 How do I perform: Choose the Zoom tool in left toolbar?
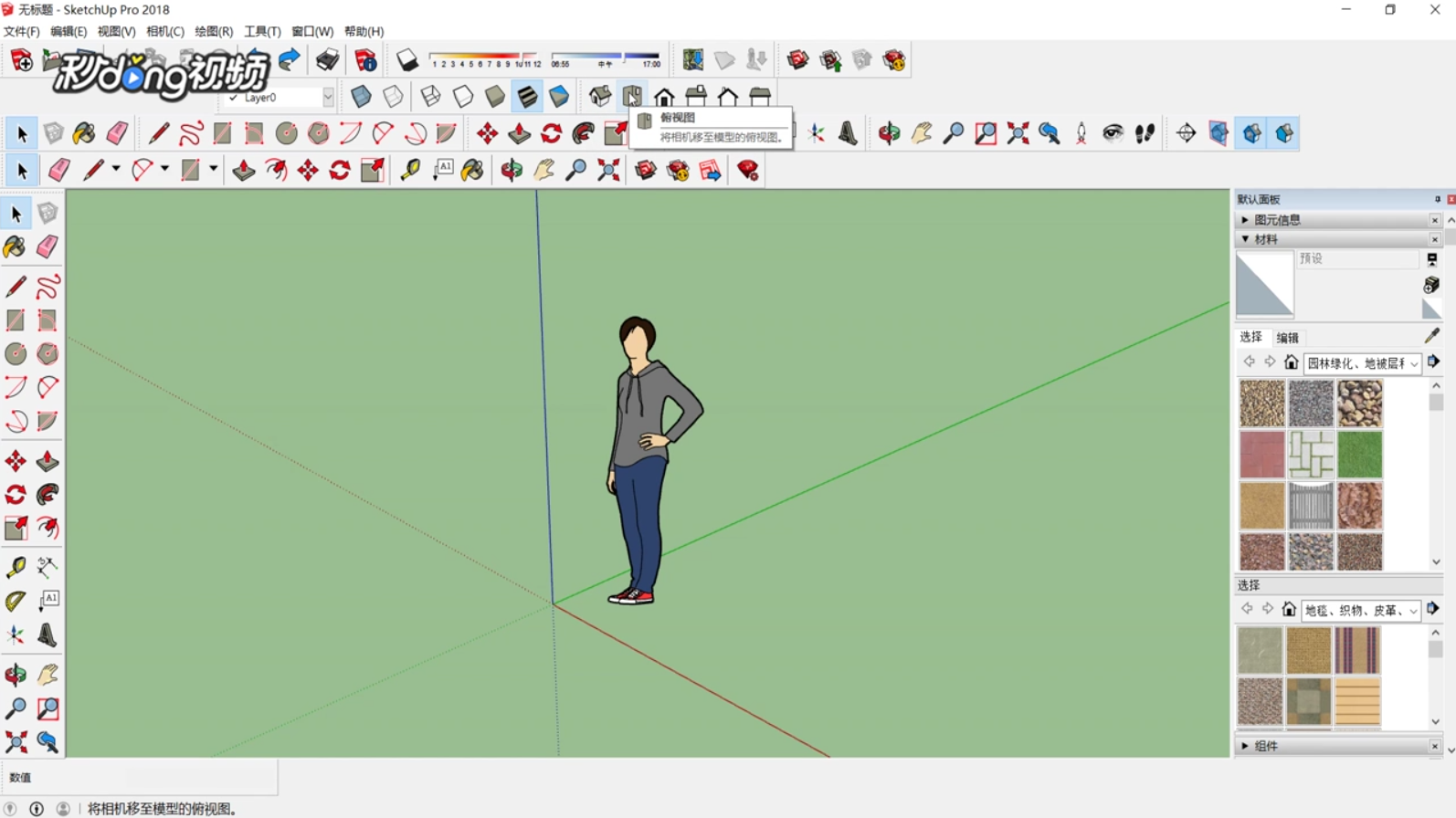pyautogui.click(x=16, y=708)
